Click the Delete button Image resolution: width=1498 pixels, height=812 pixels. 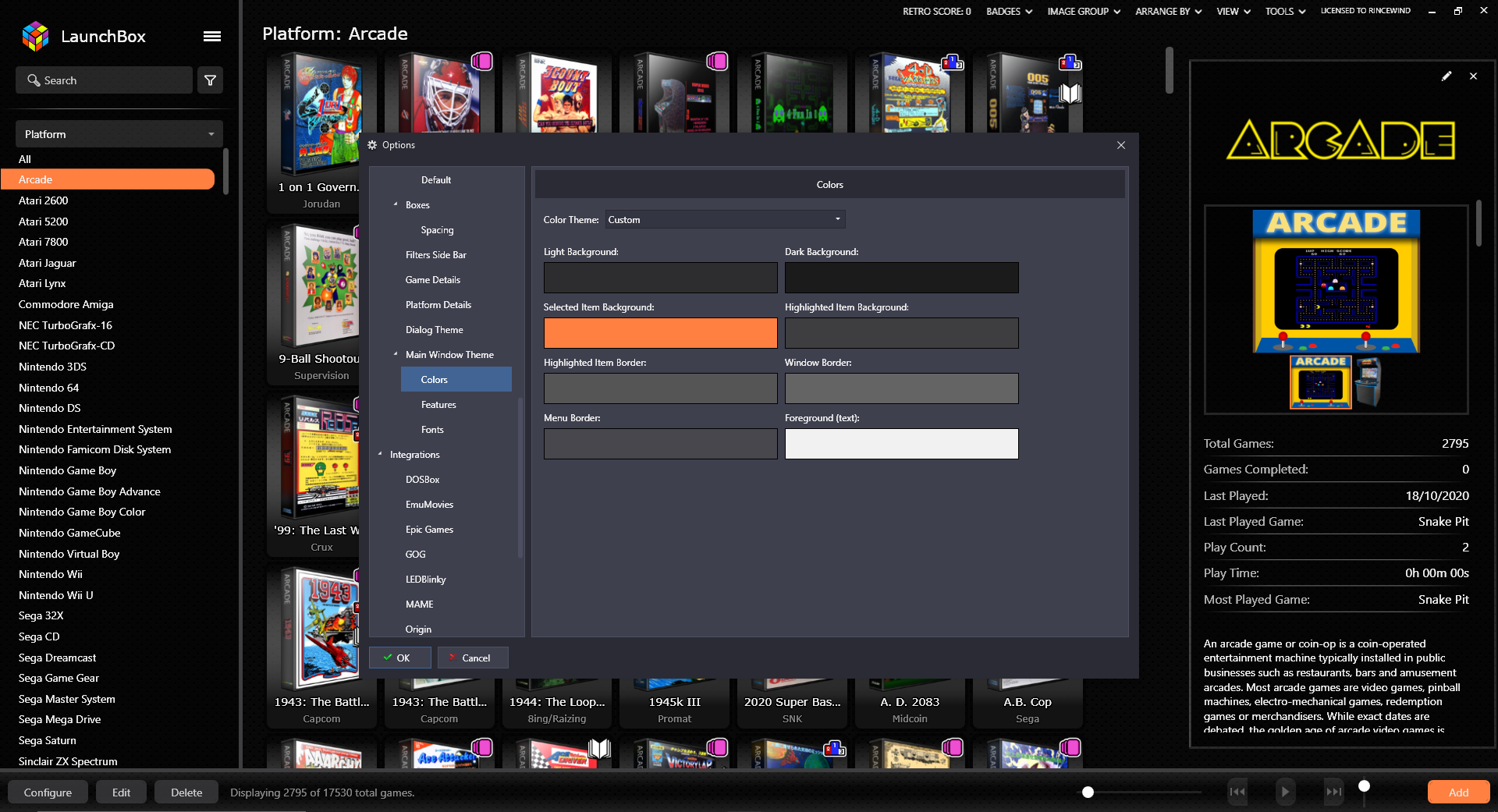click(x=186, y=792)
